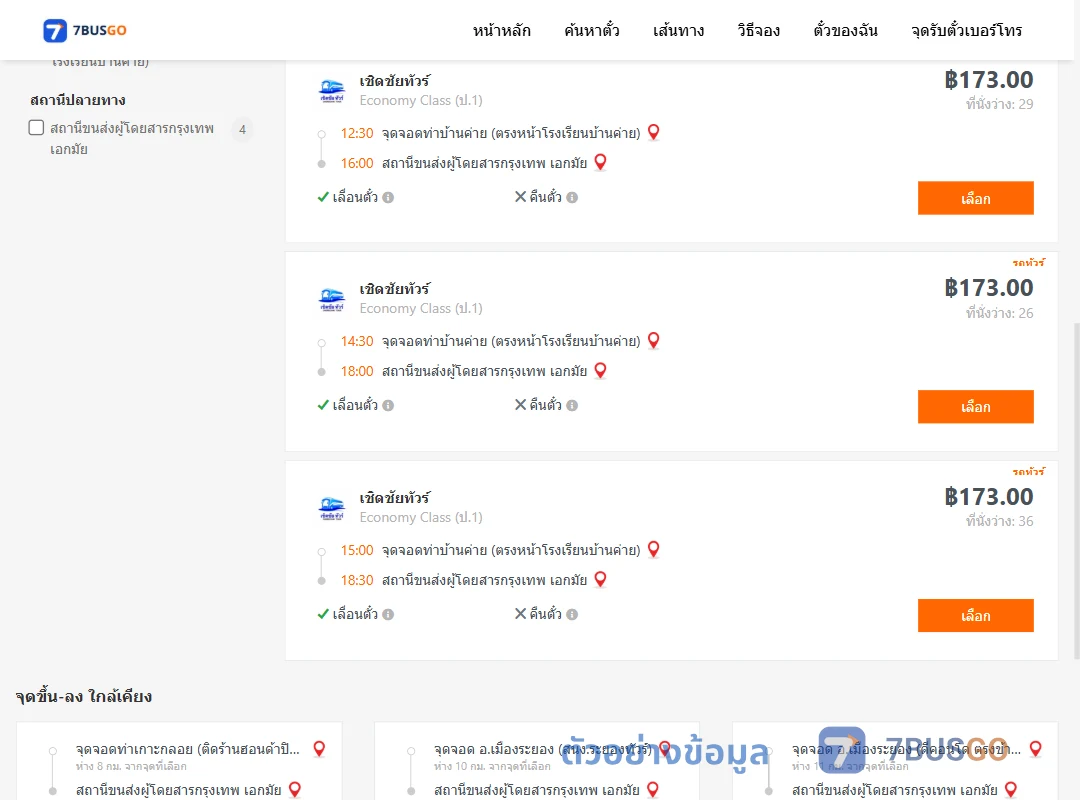This screenshot has height=800, width=1080.
Task: Select the 12:30 trip with เลือก button
Action: click(975, 198)
